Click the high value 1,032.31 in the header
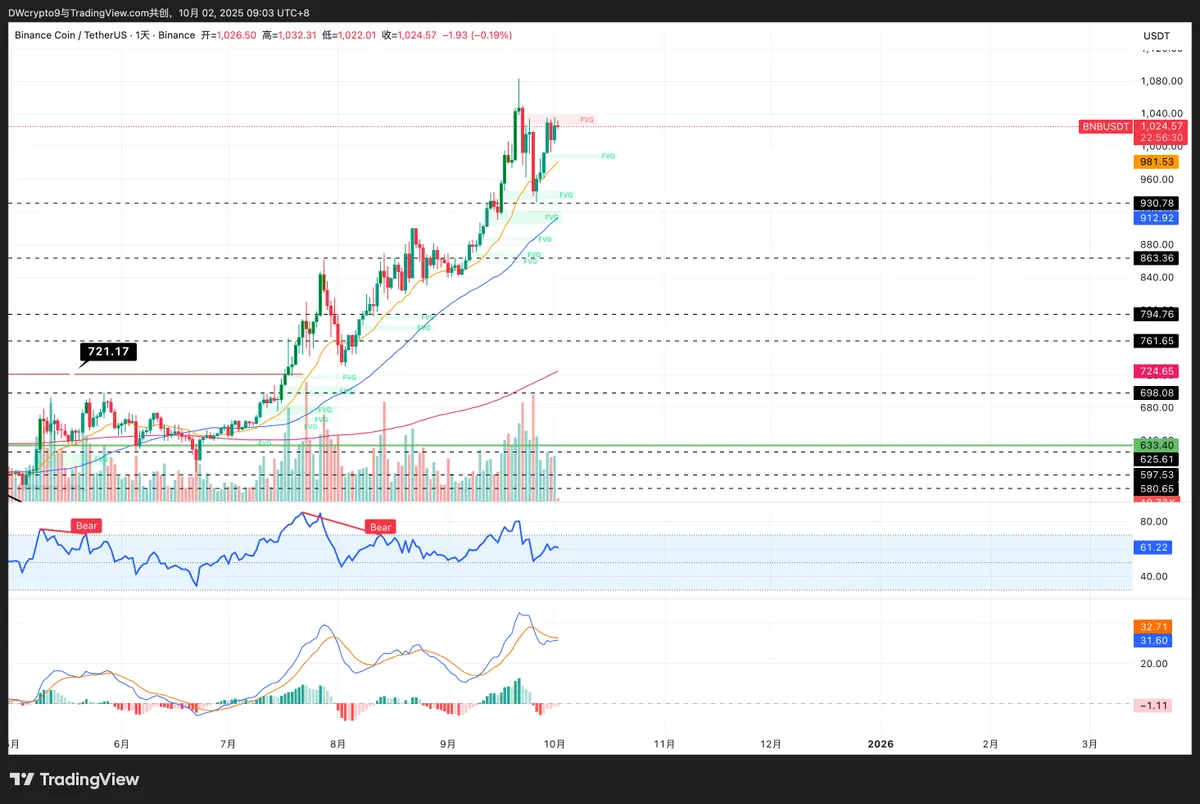The width and height of the screenshot is (1200, 804). point(297,35)
